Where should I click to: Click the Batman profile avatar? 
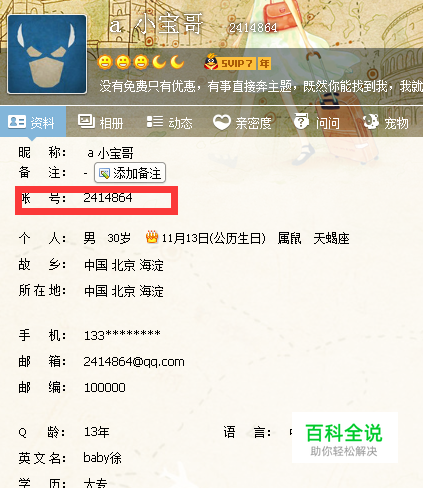coord(47,54)
